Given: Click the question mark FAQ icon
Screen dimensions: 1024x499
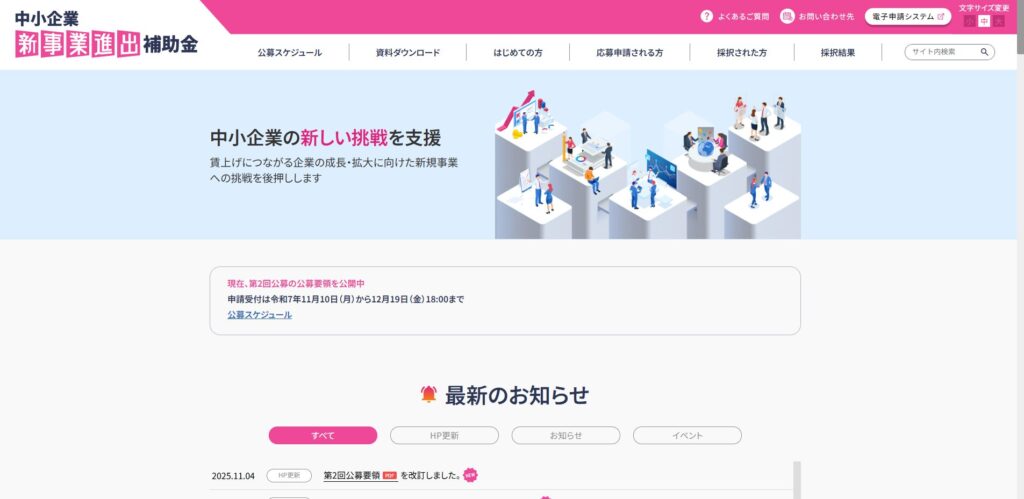Looking at the screenshot, I should click(x=706, y=16).
